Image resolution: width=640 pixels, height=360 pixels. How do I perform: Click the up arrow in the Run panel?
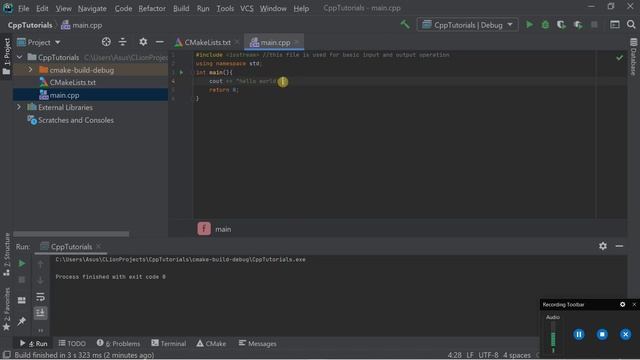[x=40, y=264]
